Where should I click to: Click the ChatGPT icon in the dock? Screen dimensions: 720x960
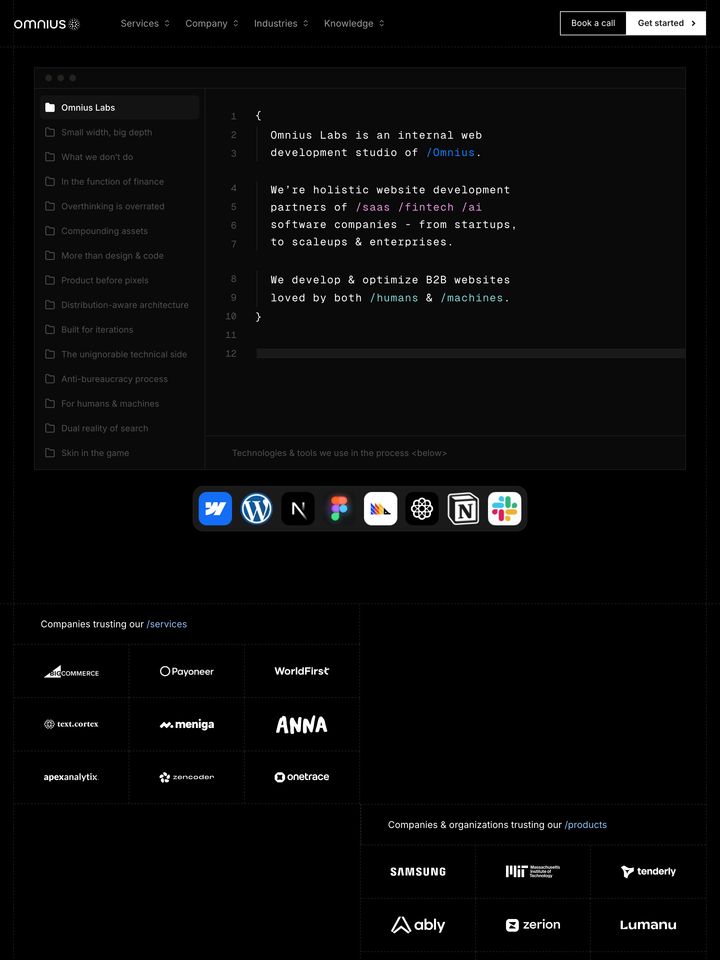[x=422, y=509]
